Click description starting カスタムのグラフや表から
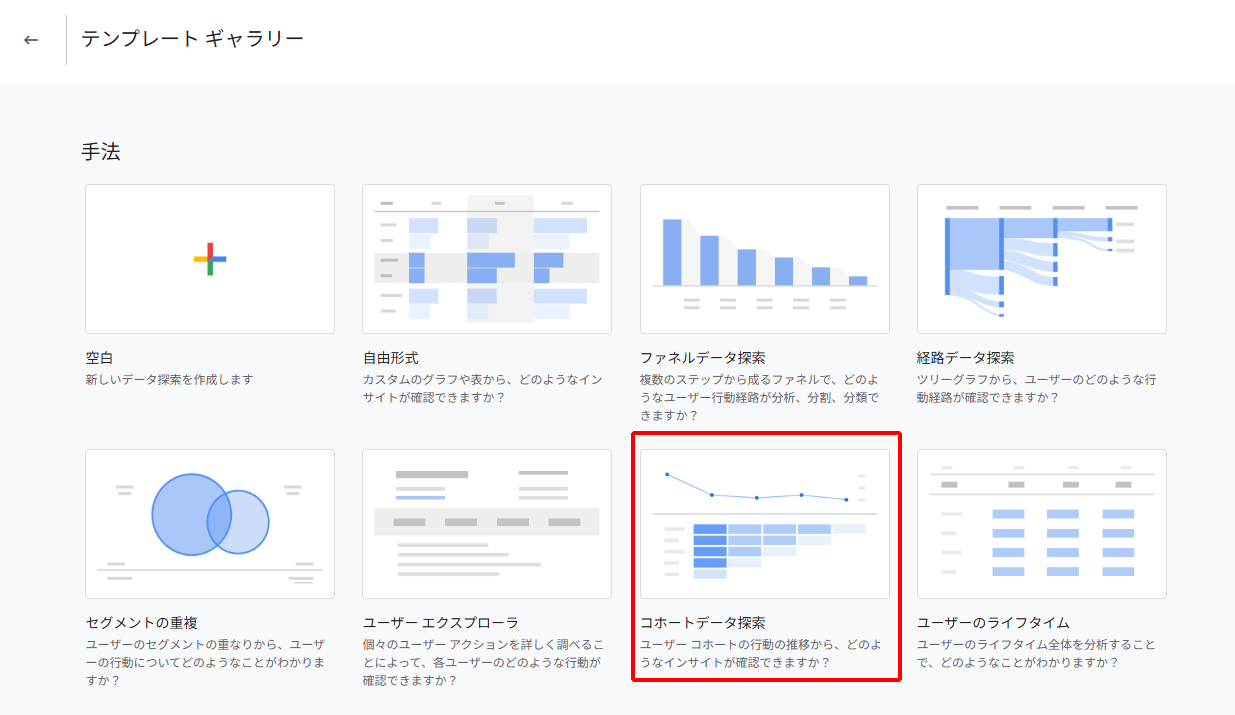The height and width of the screenshot is (715, 1235). pos(485,388)
